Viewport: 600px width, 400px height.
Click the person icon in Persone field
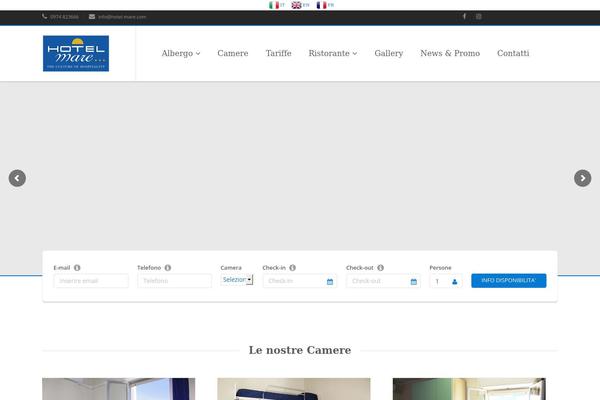tap(454, 282)
